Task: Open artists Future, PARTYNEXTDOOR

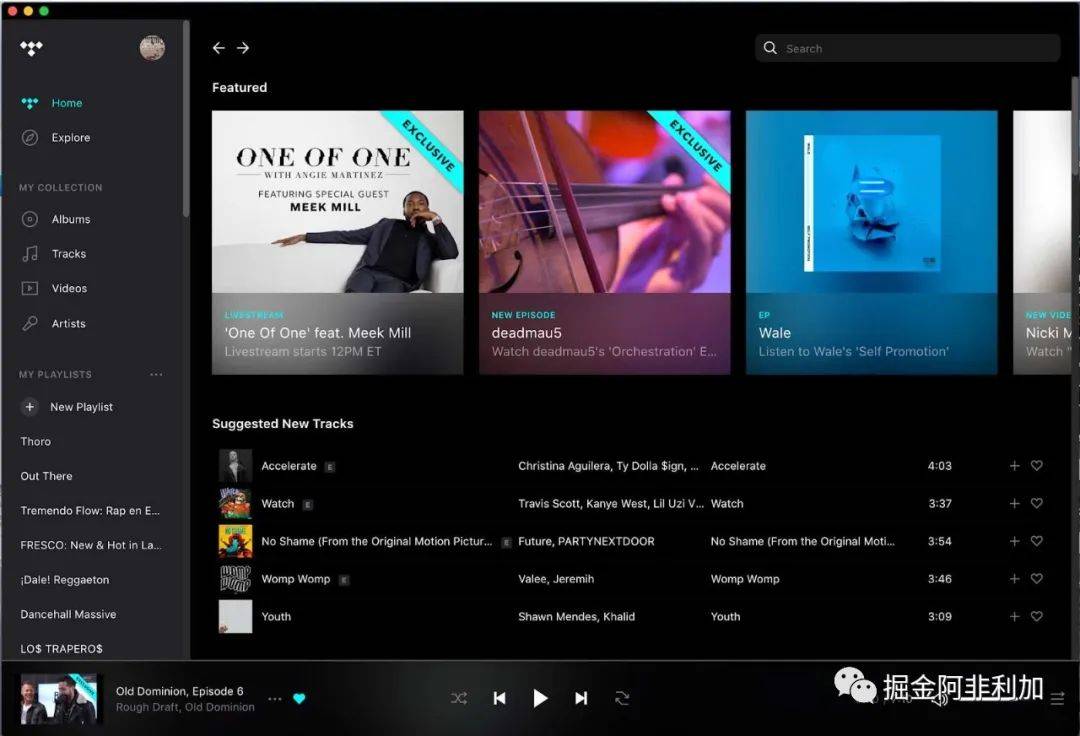Action: [586, 541]
